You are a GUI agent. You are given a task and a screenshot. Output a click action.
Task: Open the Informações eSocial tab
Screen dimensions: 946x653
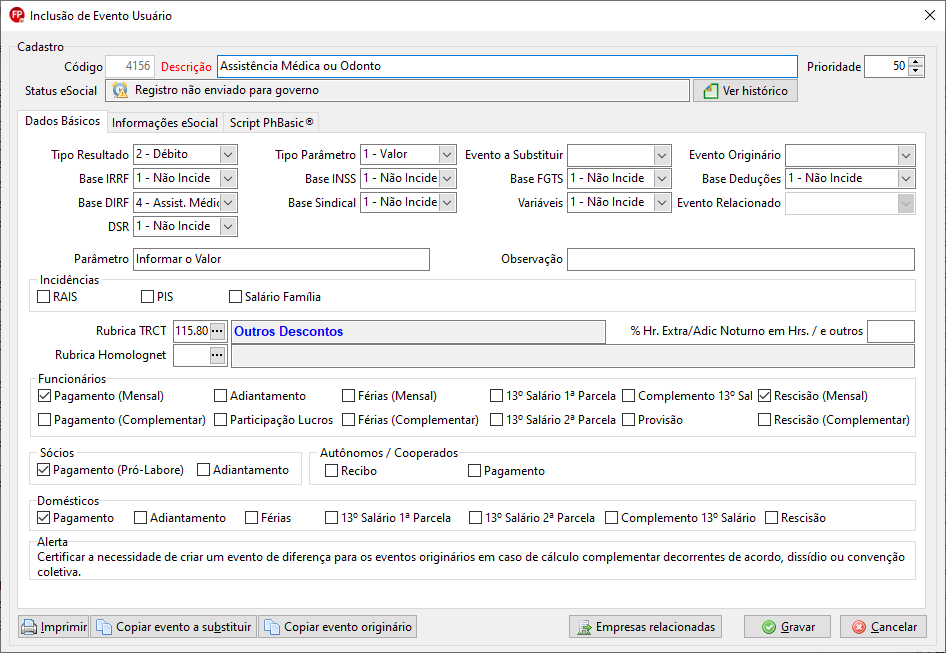[x=165, y=123]
